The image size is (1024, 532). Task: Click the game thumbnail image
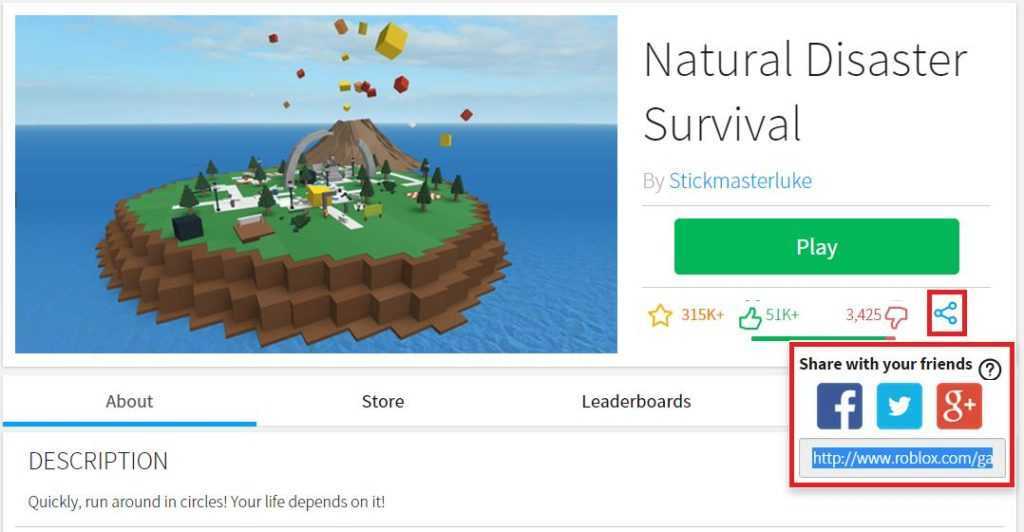pyautogui.click(x=316, y=184)
